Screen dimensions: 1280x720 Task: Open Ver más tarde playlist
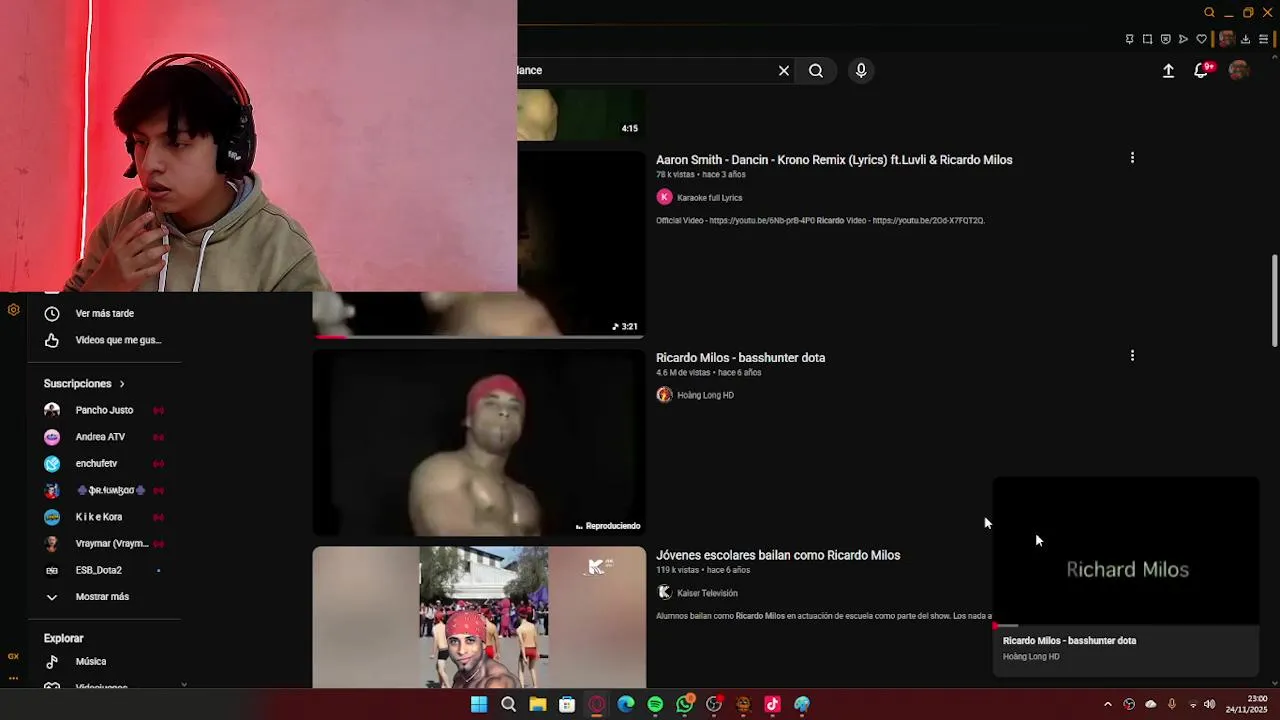pos(104,314)
